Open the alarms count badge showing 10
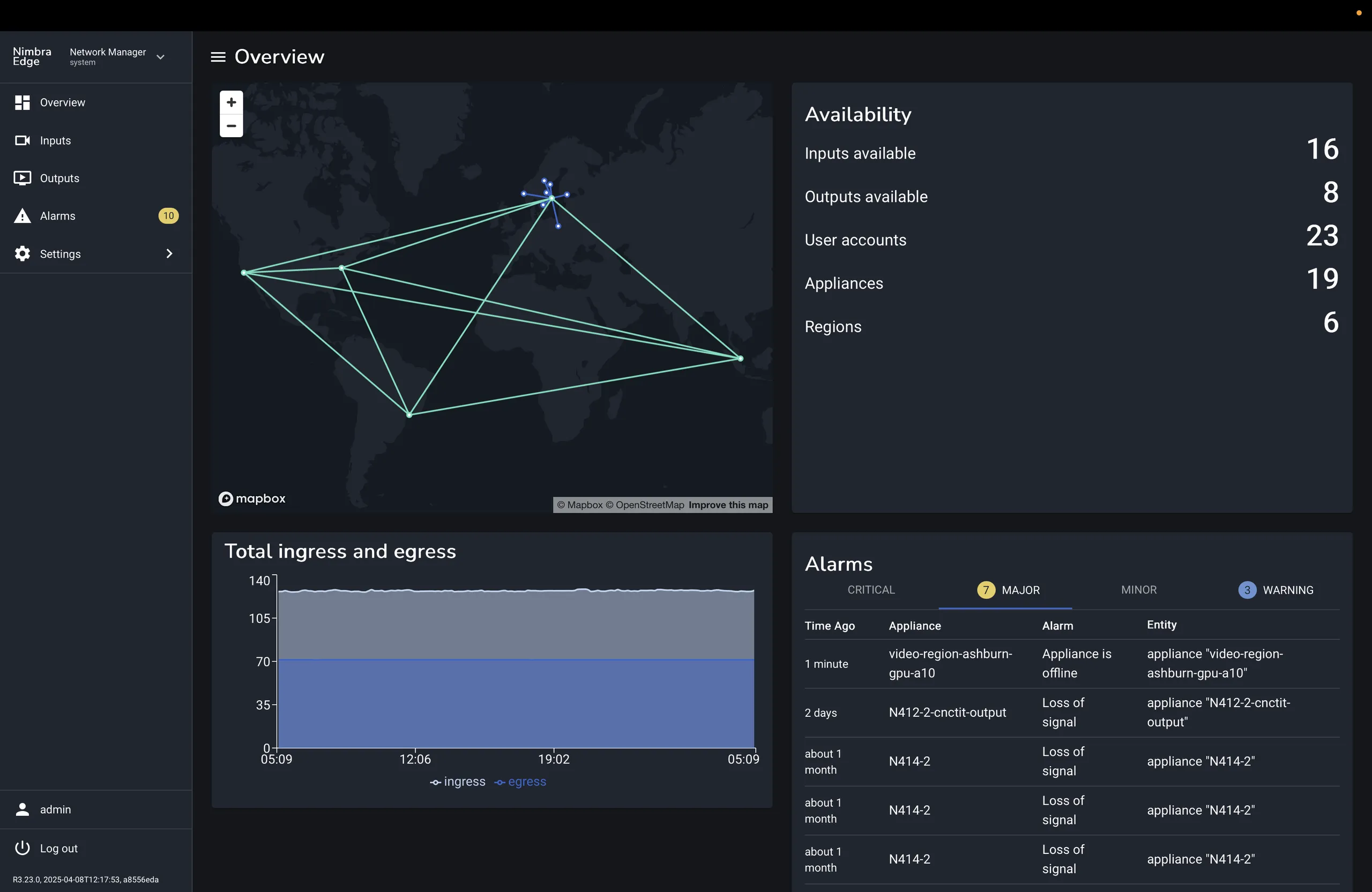The image size is (1372, 892). [x=168, y=216]
